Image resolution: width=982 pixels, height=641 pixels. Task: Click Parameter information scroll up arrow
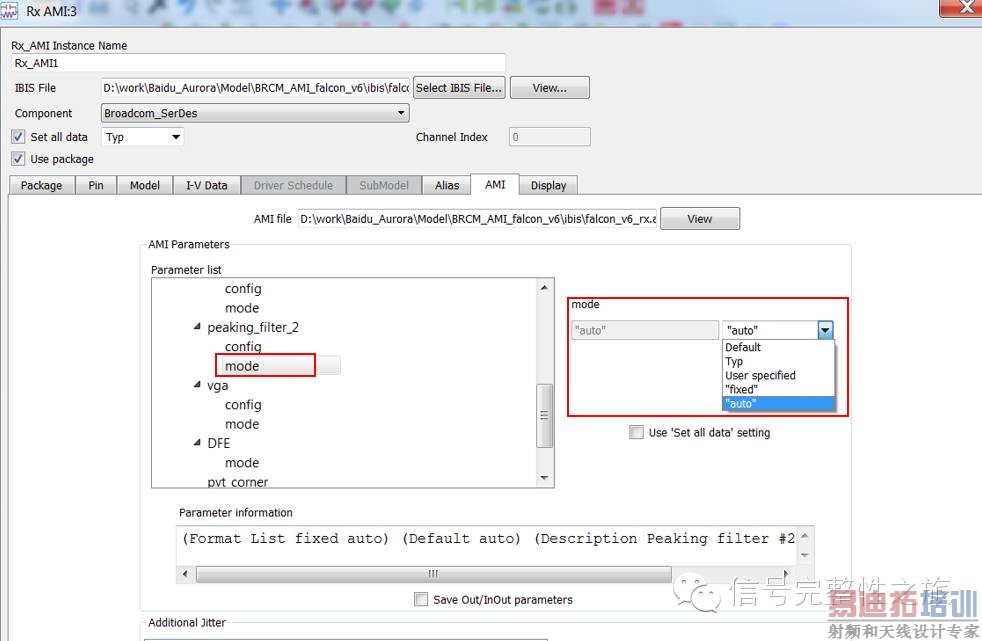[805, 536]
